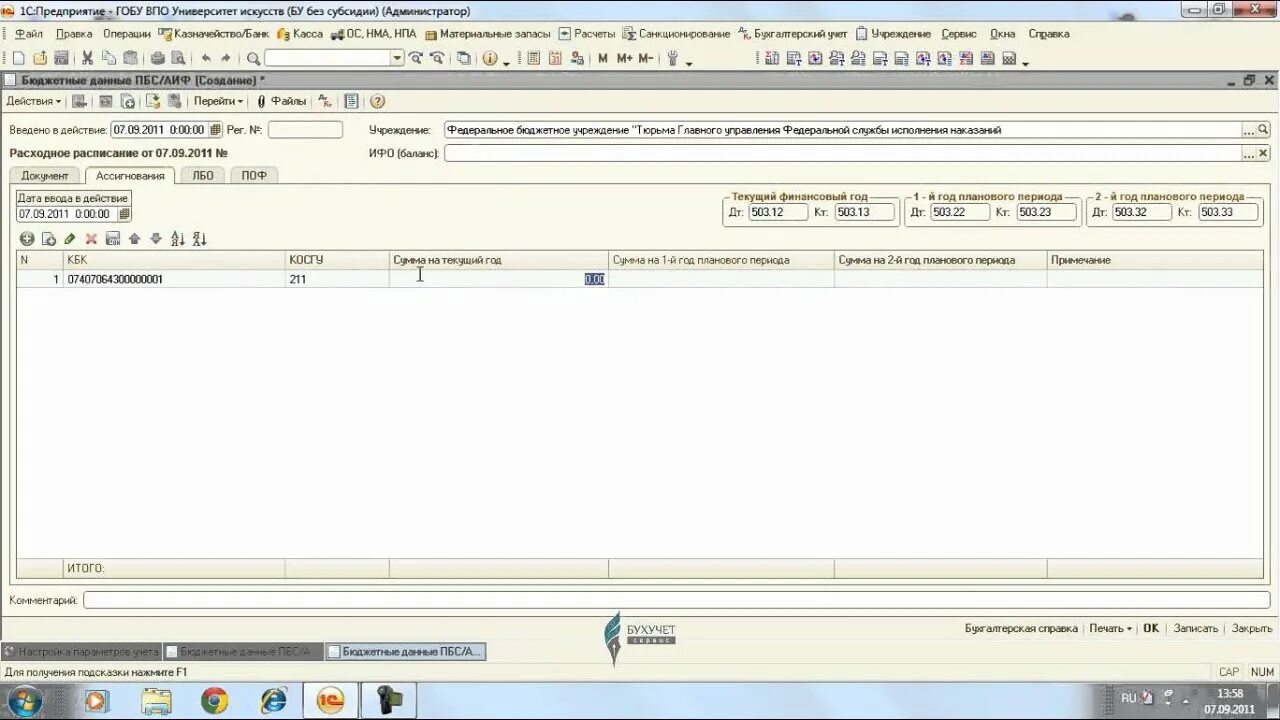
Task: Clear the ИФО (баланс) field with X
Action: [1263, 153]
